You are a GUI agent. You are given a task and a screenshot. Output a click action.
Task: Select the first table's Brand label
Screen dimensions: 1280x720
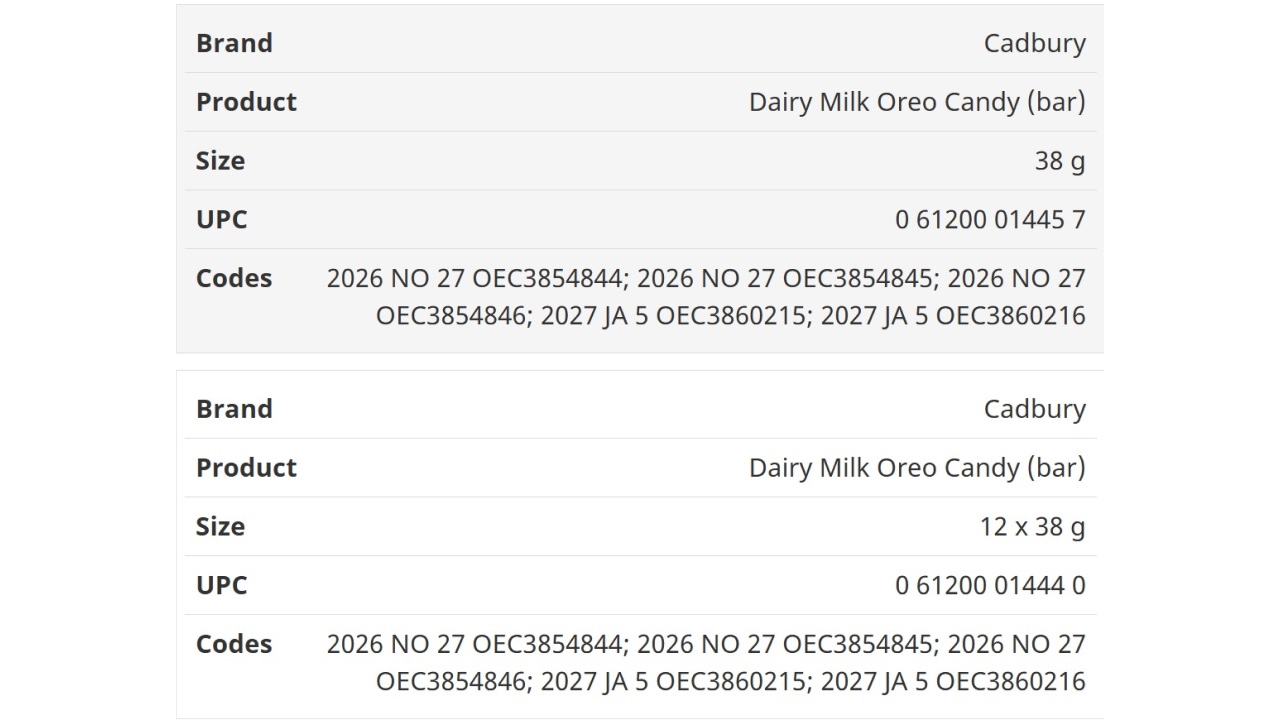pyautogui.click(x=234, y=43)
